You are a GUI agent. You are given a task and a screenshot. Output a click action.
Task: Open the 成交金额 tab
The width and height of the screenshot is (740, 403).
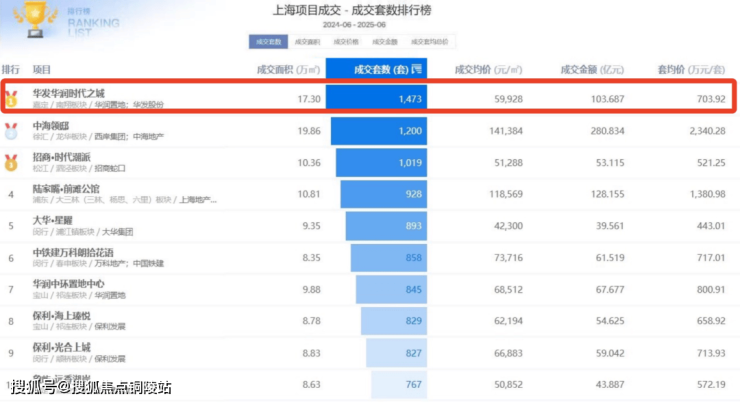[385, 42]
